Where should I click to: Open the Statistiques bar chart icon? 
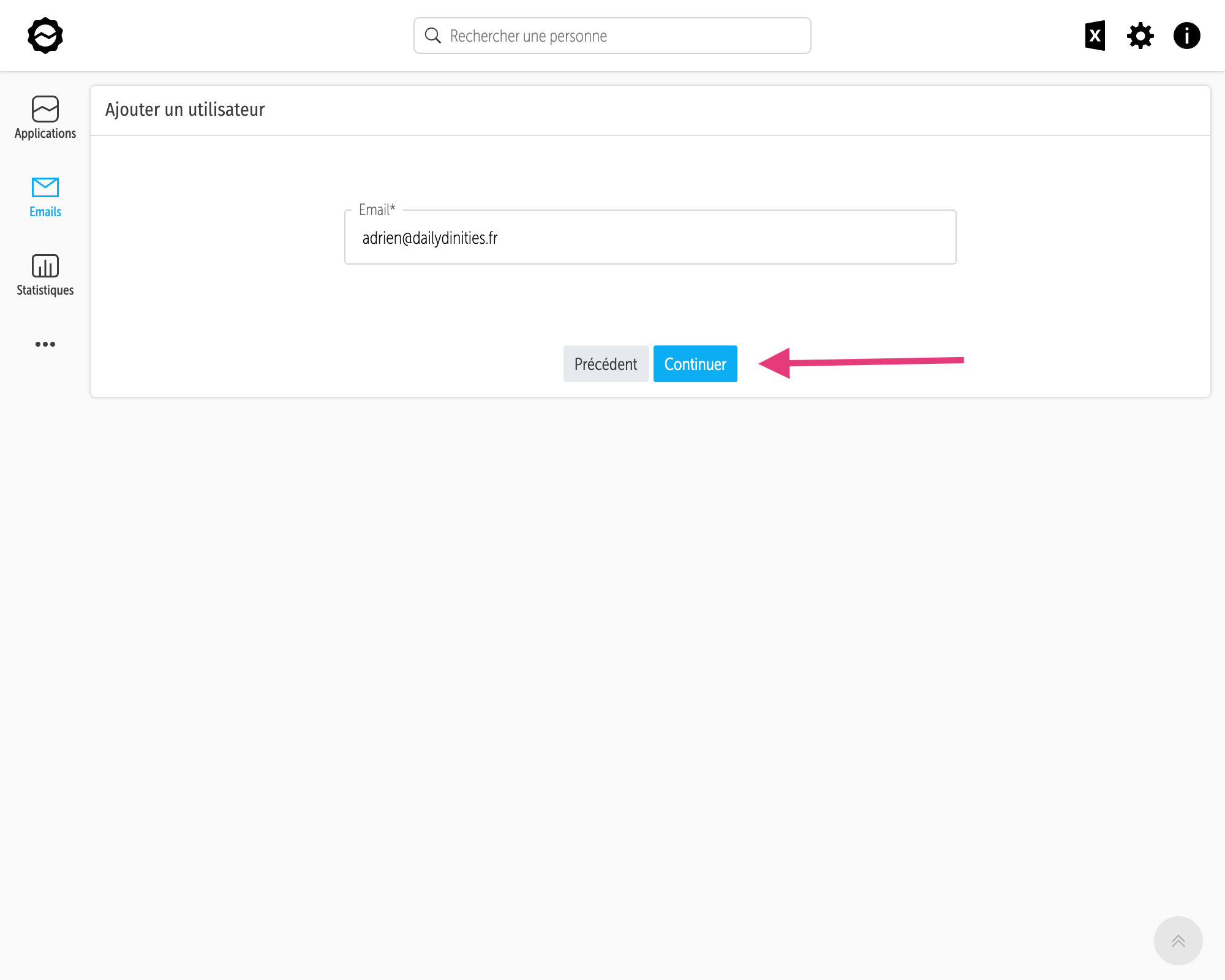pos(45,266)
